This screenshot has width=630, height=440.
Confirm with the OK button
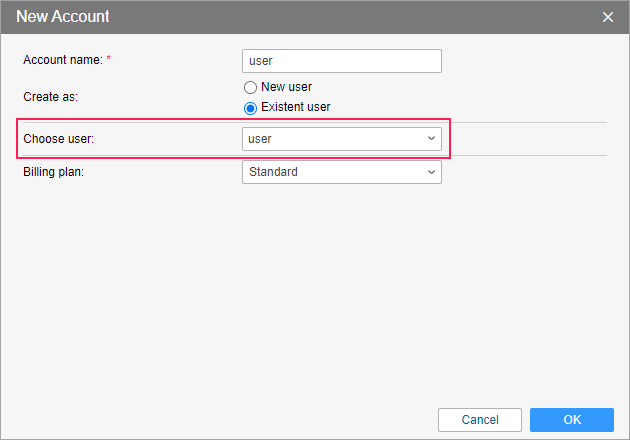[571, 420]
